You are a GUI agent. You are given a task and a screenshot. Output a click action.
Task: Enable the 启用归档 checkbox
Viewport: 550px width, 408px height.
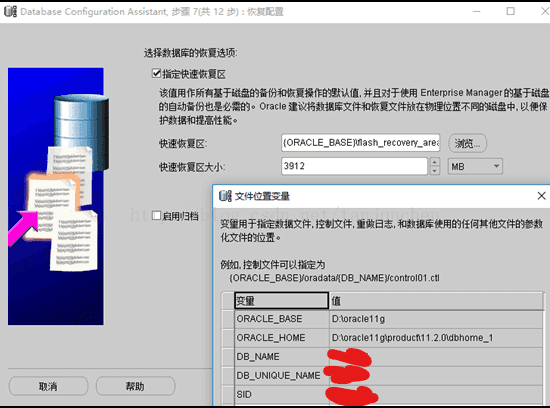pos(156,215)
